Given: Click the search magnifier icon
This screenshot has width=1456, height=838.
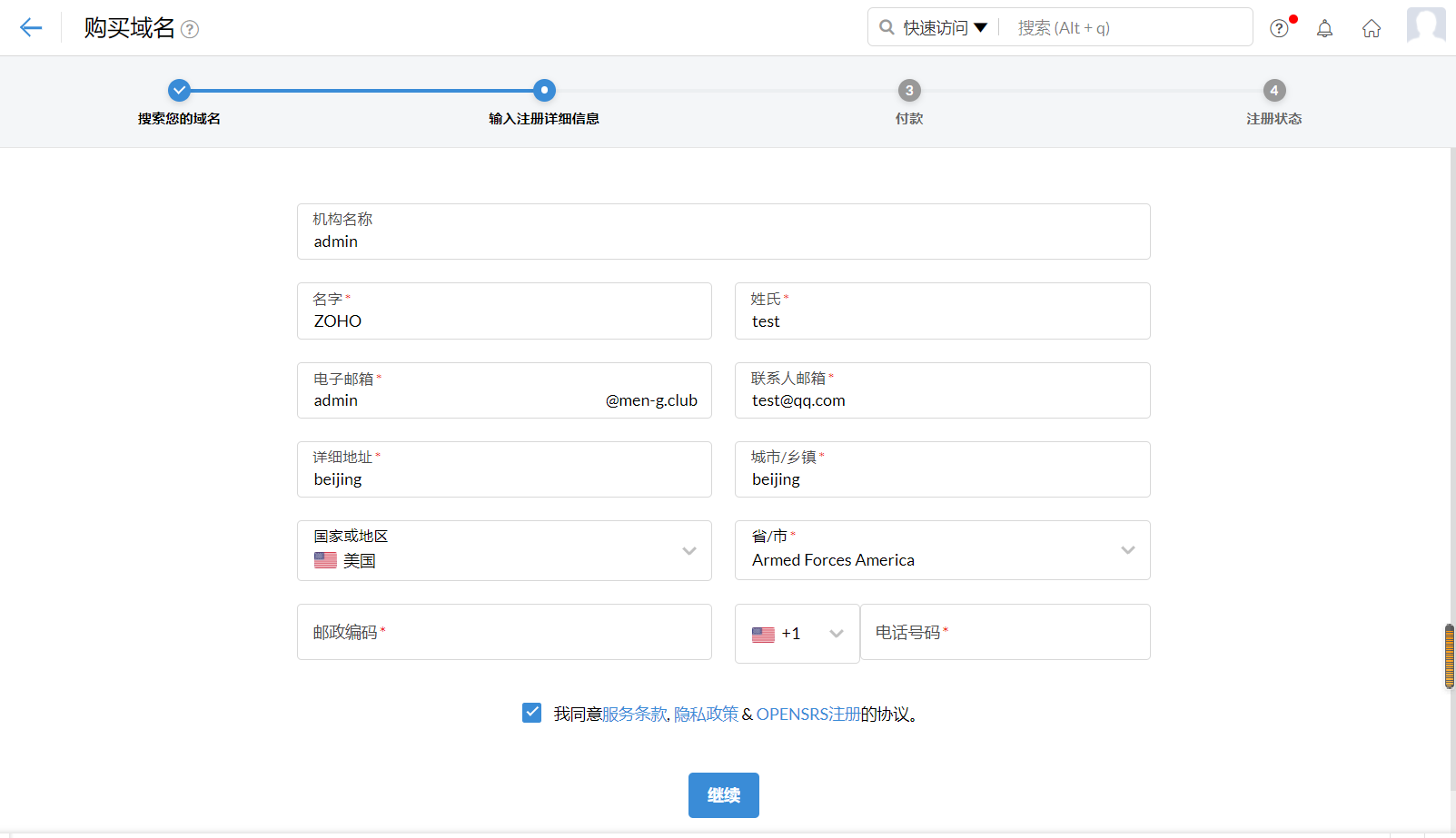Looking at the screenshot, I should point(886,27).
